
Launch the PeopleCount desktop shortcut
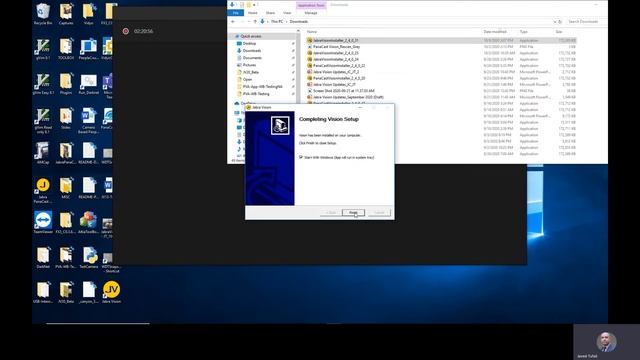(x=89, y=49)
